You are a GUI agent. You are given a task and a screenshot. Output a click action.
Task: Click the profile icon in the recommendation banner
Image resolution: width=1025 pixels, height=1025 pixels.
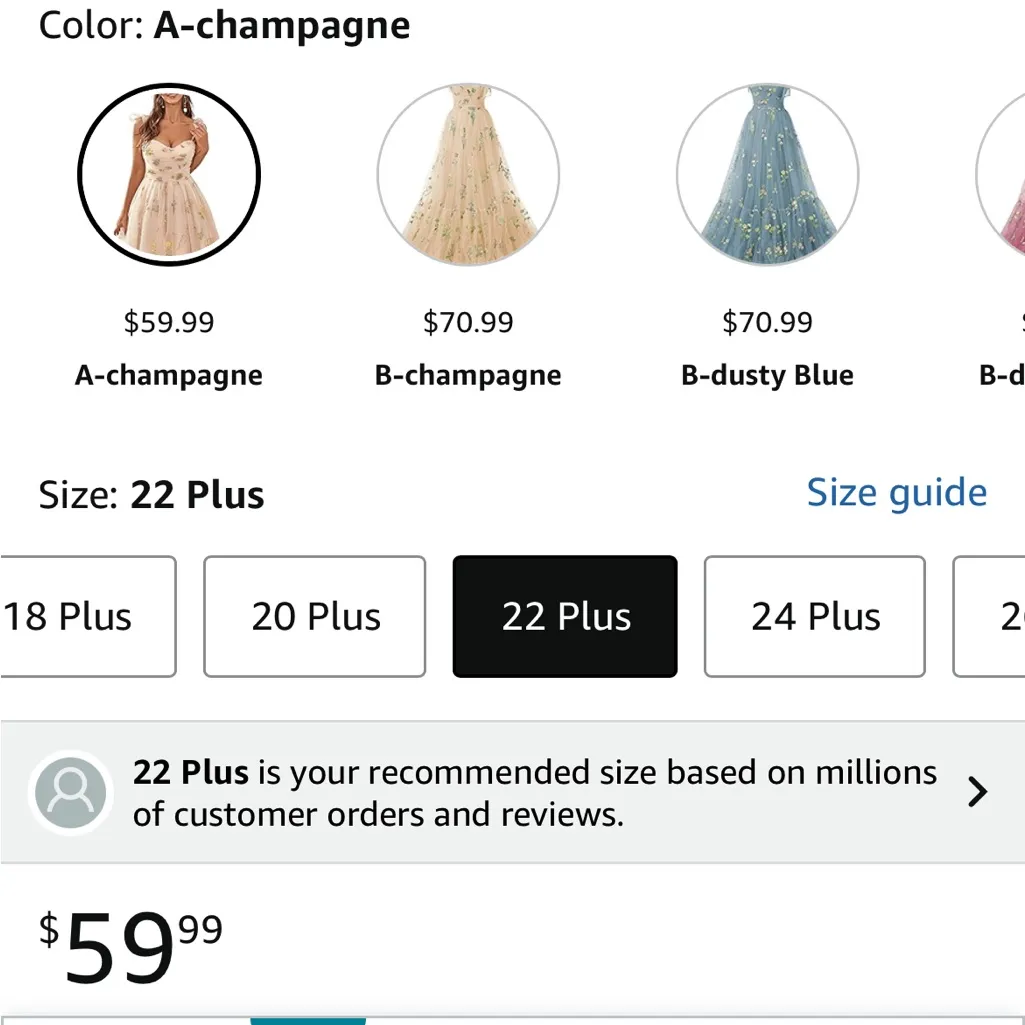coord(70,791)
